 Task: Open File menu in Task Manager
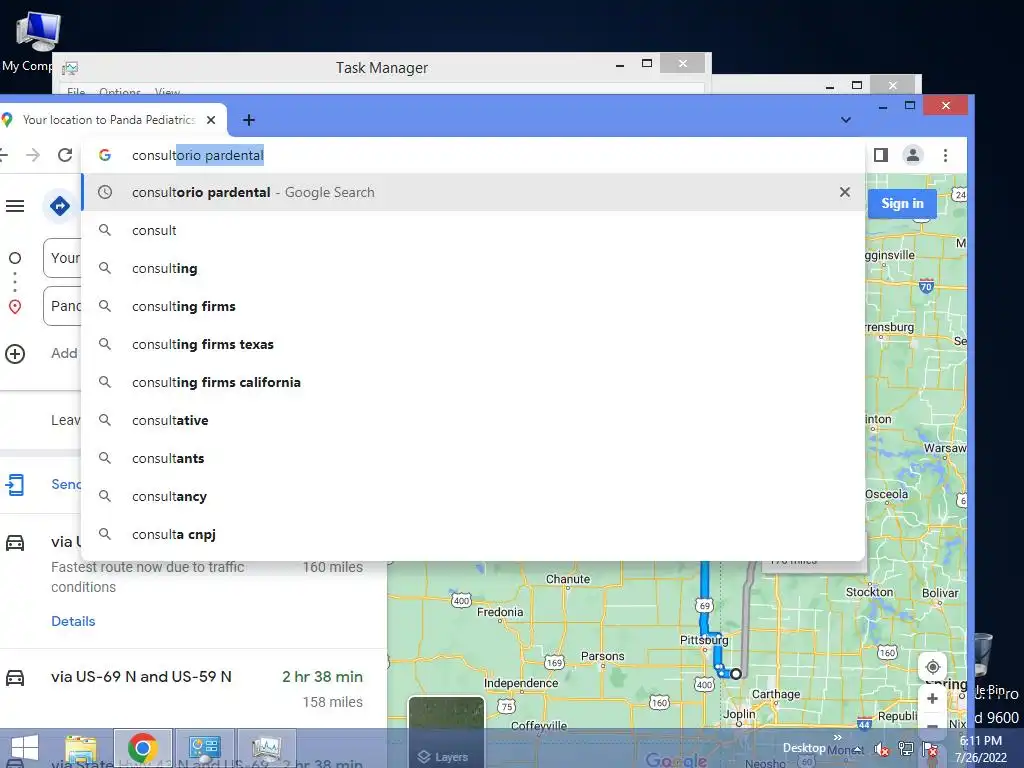[x=76, y=91]
